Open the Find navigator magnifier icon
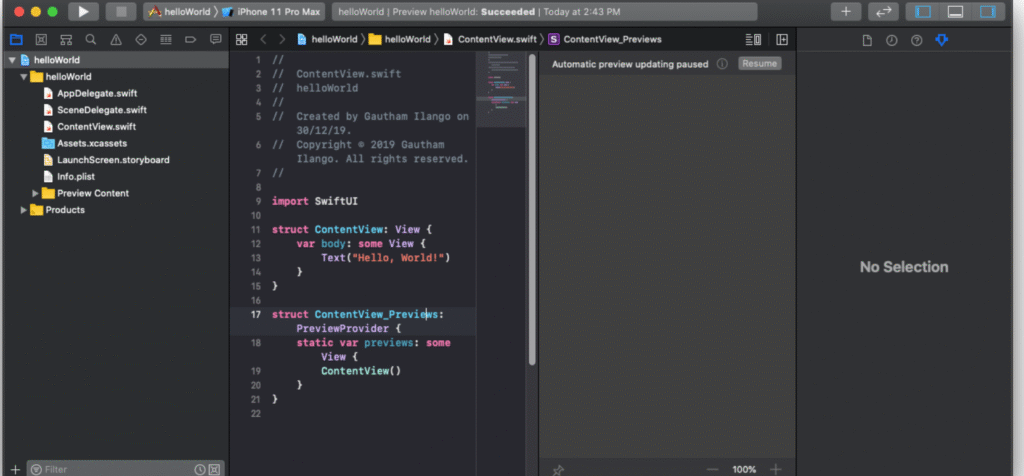This screenshot has height=476, width=1024. tap(91, 40)
